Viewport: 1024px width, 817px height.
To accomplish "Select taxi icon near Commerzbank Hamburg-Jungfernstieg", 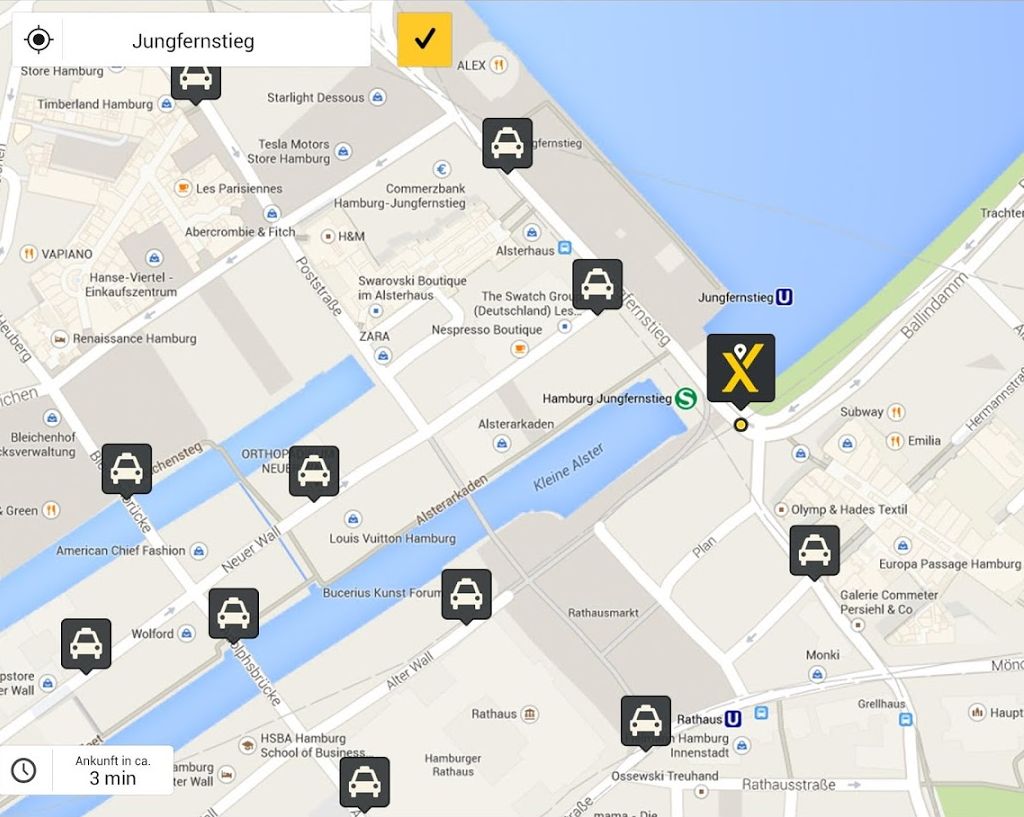I will [x=507, y=146].
